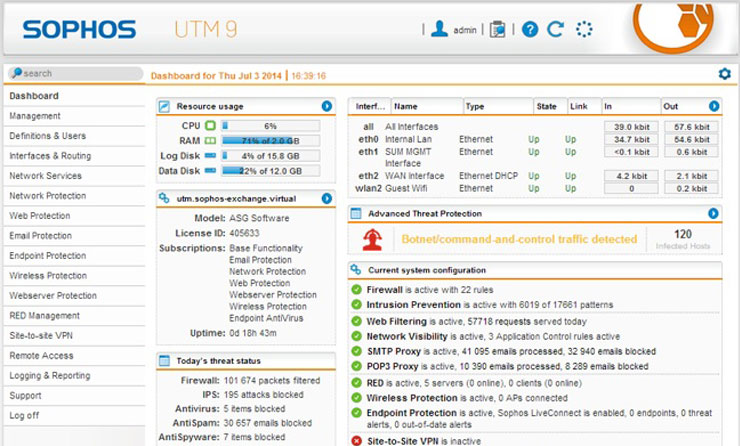Click the Web Filtering status link
Viewport: 740px width, 446px height.
[x=477, y=321]
